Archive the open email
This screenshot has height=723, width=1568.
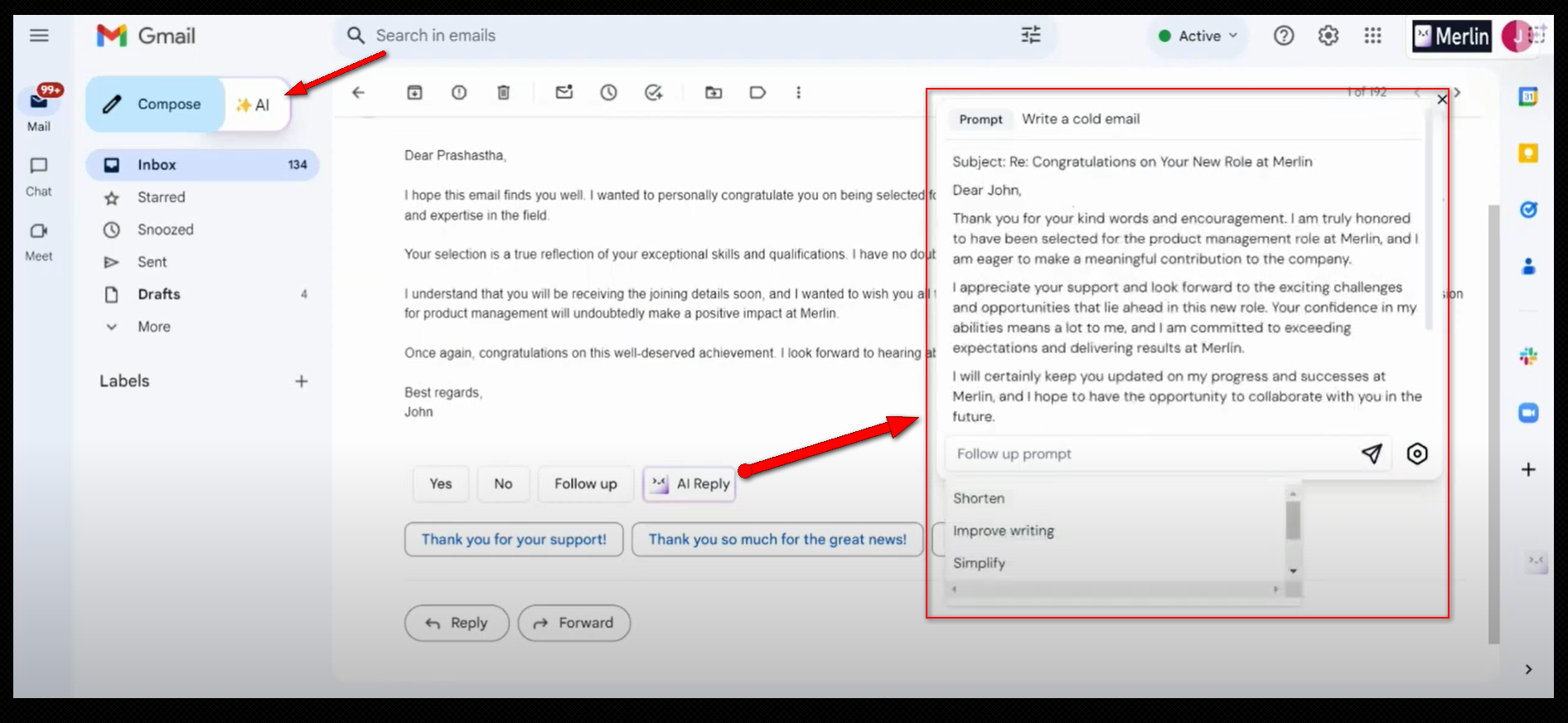tap(414, 92)
